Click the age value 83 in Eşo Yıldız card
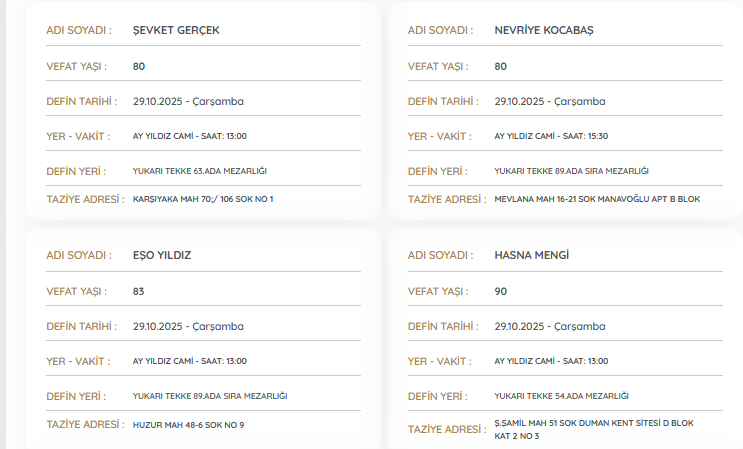Viewport: 743px width, 449px height. coord(139,292)
